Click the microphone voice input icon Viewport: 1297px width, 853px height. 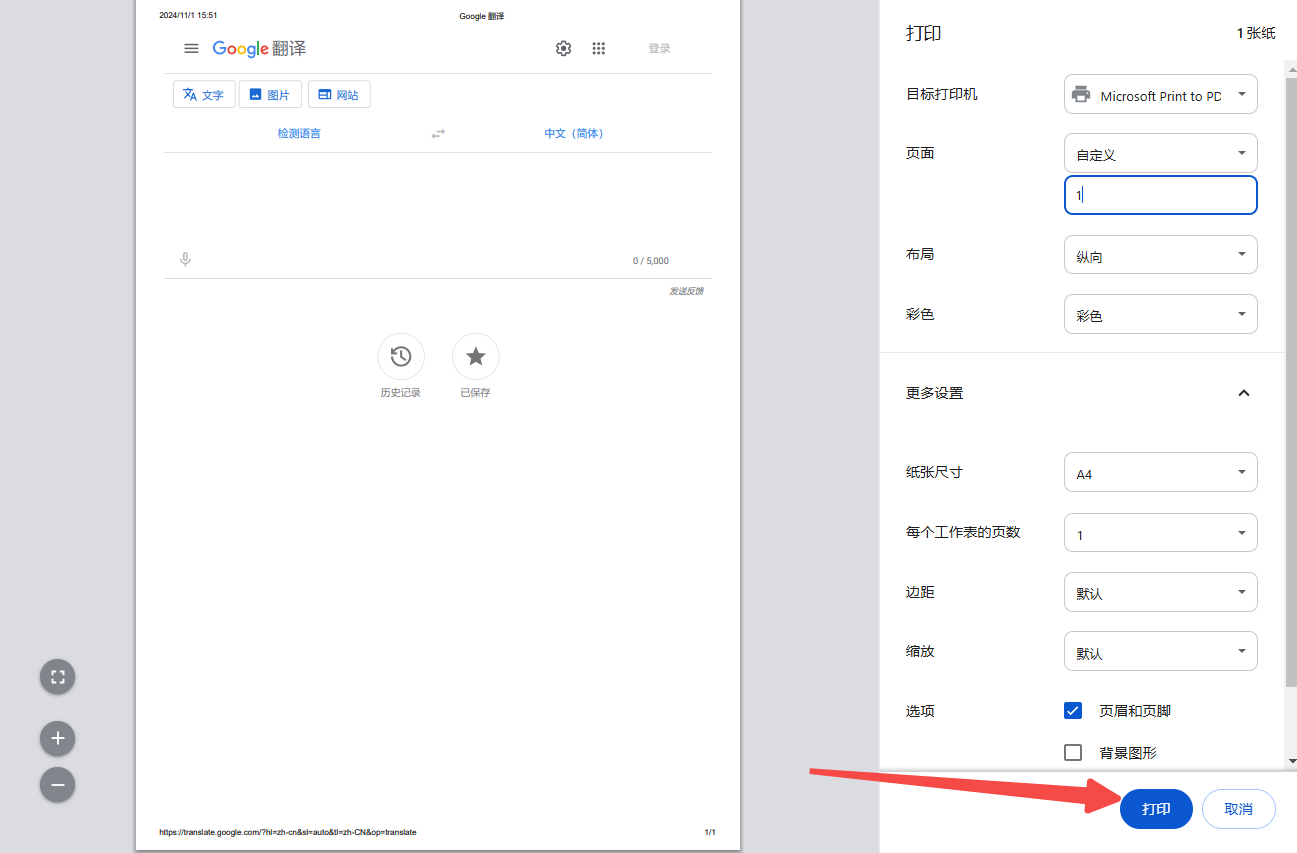(x=185, y=260)
